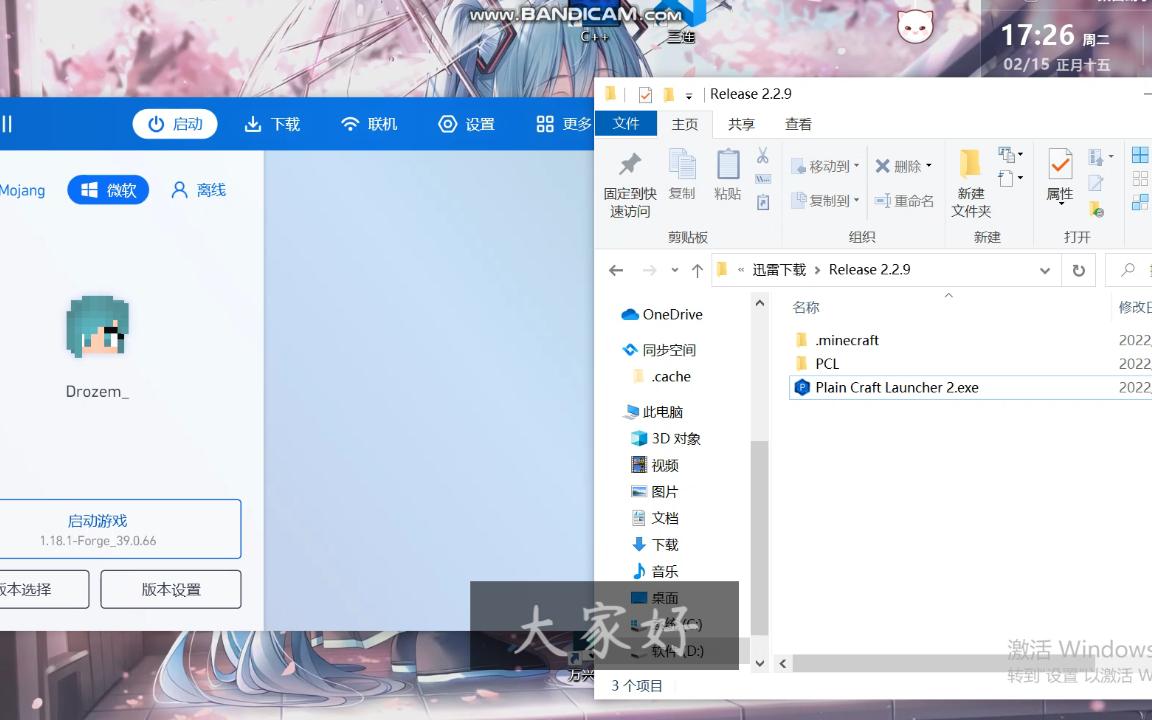Click the power icon on launcher 启动 tab
This screenshot has width=1152, height=720.
pyautogui.click(x=156, y=124)
